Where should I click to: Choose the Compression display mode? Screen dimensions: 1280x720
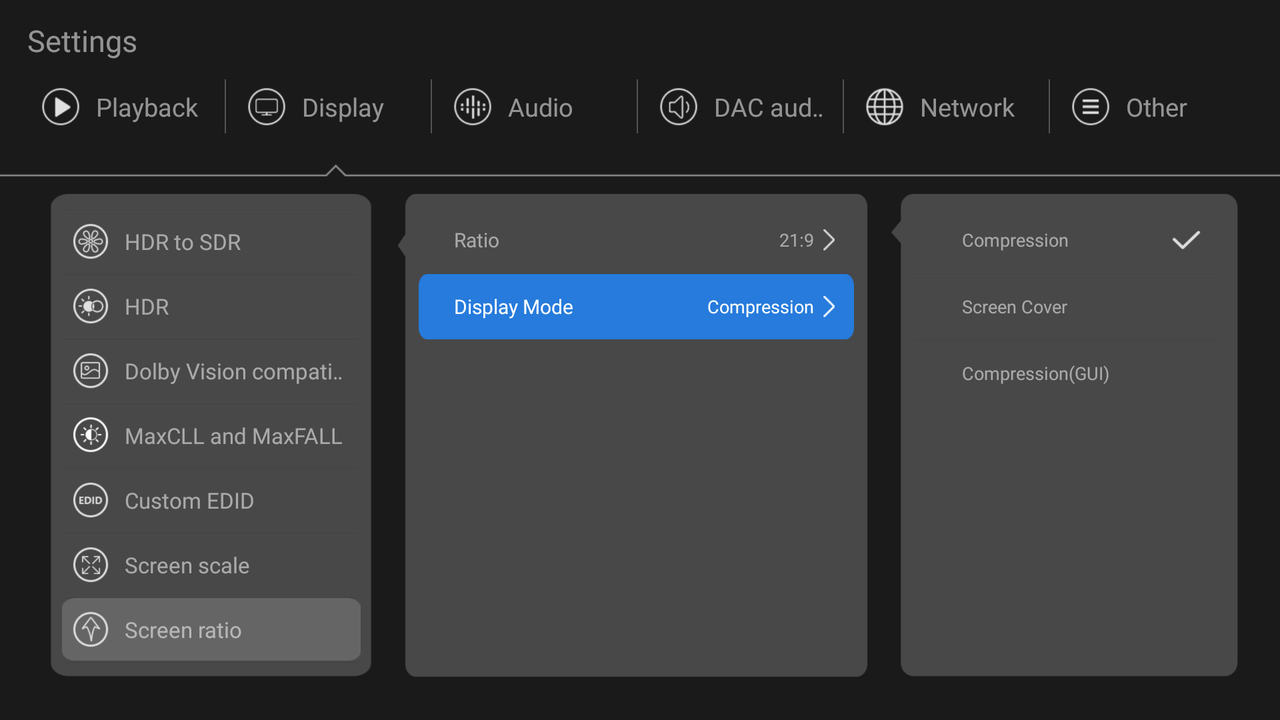point(1069,240)
